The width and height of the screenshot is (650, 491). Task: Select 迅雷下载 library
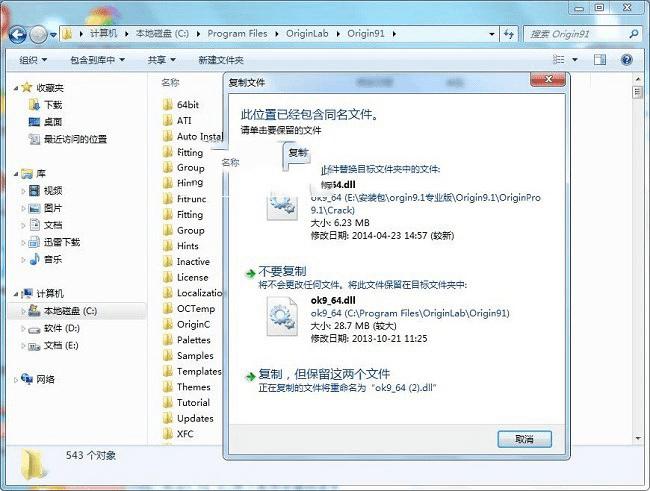tap(62, 242)
